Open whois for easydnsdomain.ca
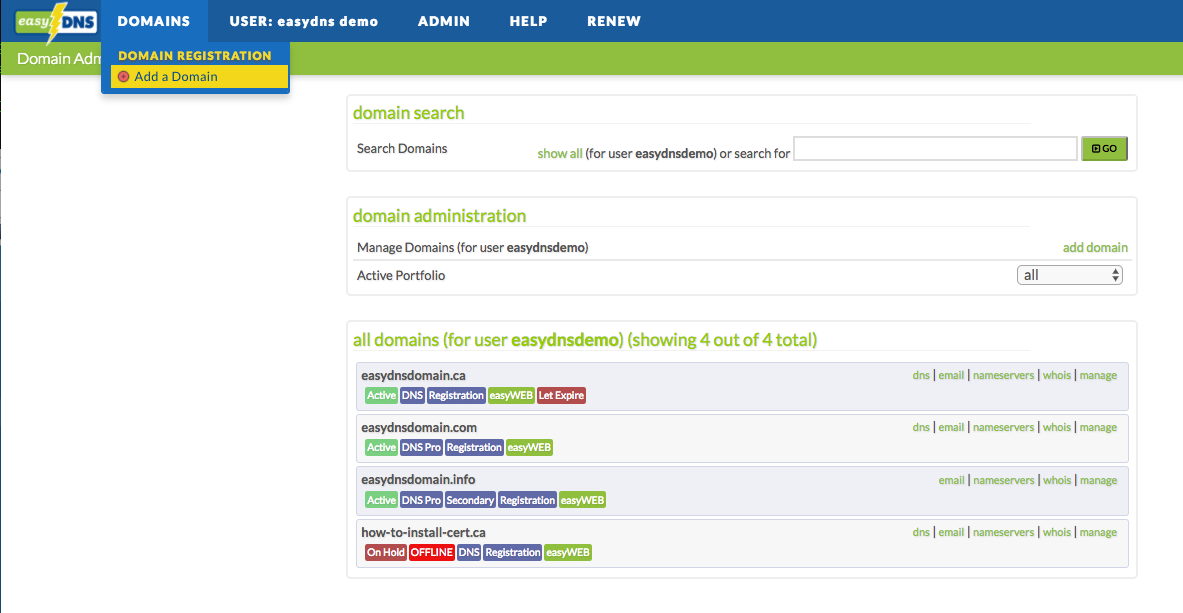Screen dimensions: 1183x613 (1056, 375)
